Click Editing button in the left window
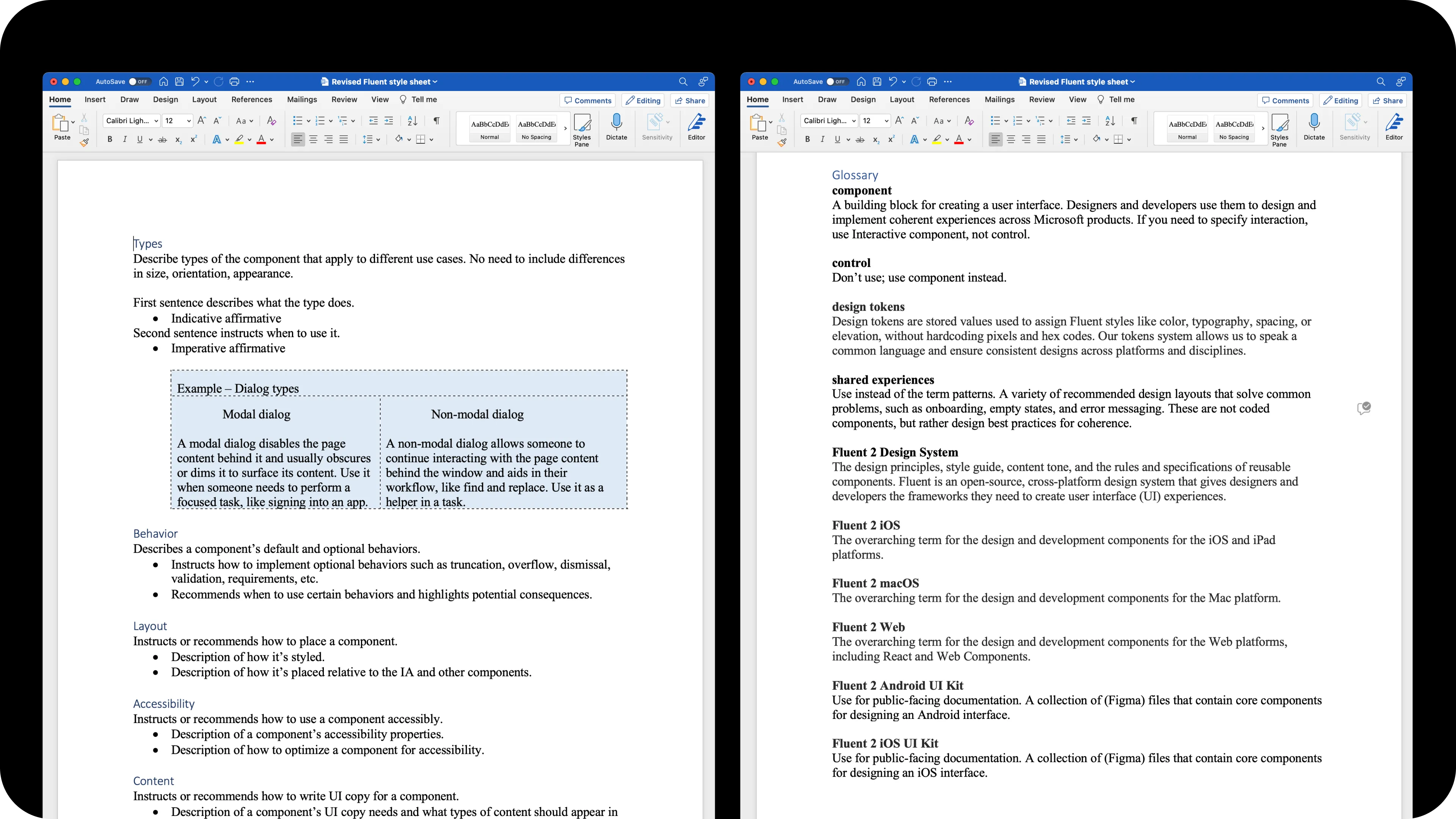The height and width of the screenshot is (819, 1456). (643, 100)
